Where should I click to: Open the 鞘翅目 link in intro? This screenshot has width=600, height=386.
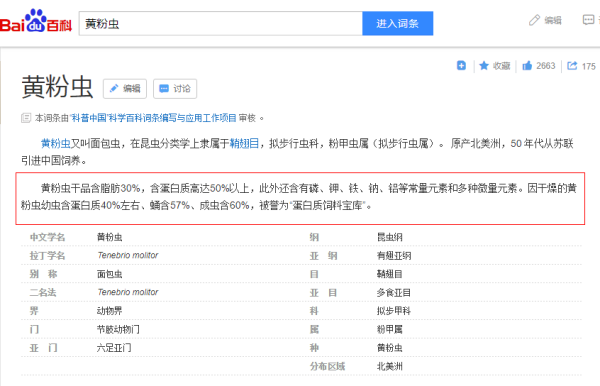[x=244, y=143]
